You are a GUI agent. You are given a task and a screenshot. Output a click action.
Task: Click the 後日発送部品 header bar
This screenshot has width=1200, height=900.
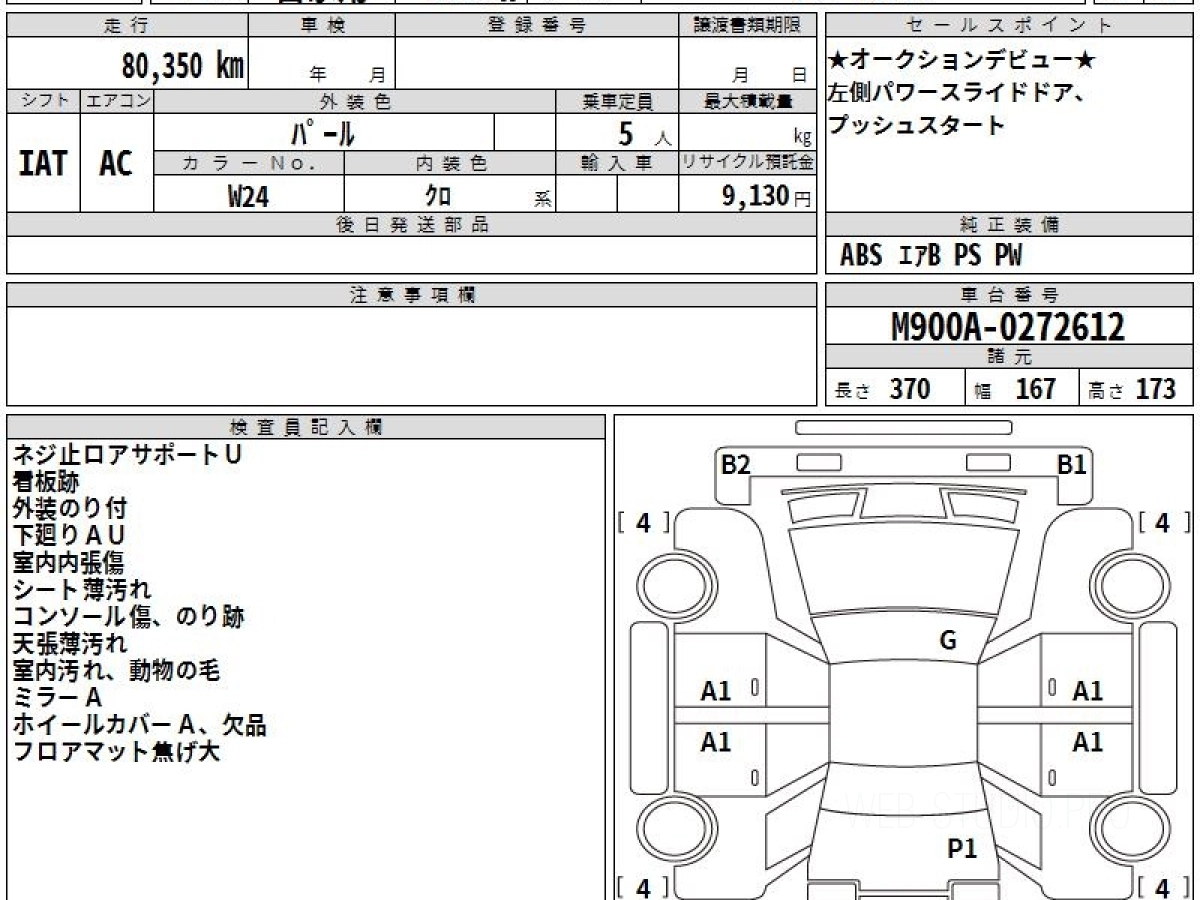[x=411, y=225]
